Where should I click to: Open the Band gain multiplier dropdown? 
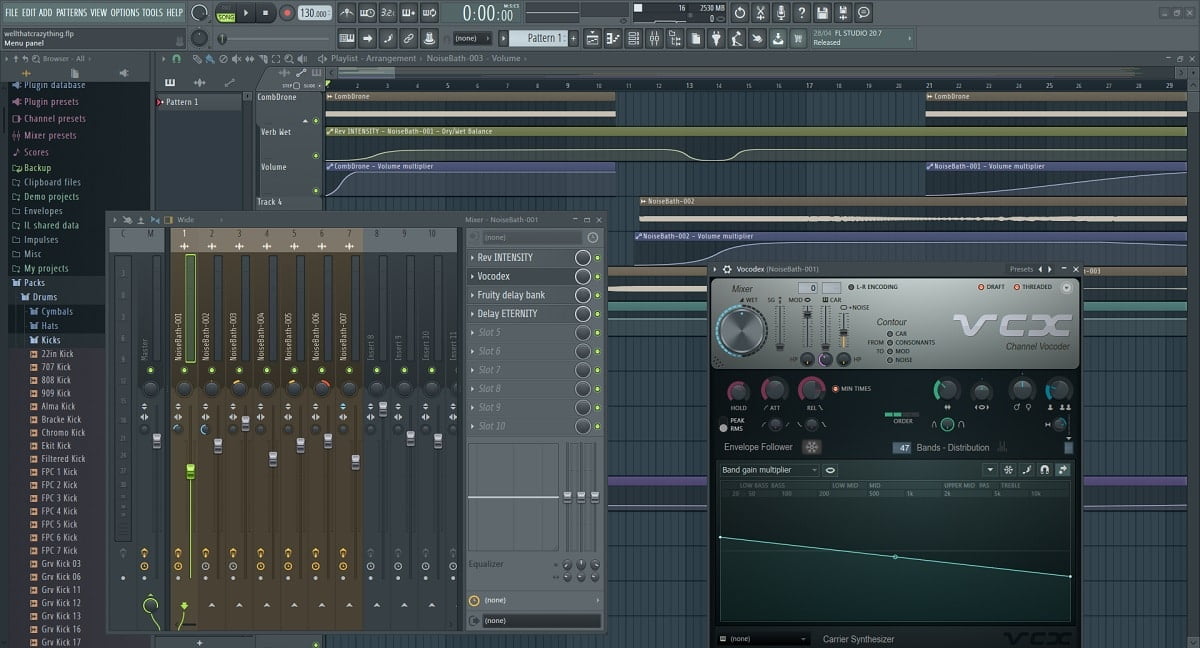click(x=769, y=470)
